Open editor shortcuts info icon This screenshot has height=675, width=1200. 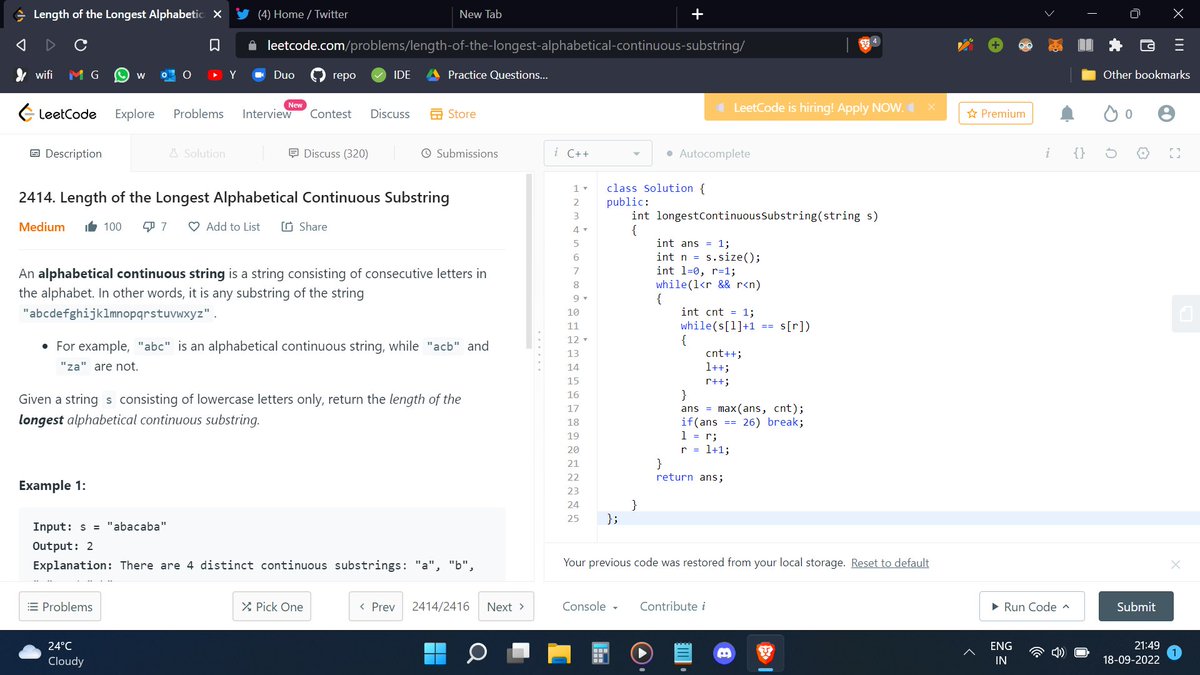[x=1047, y=154]
